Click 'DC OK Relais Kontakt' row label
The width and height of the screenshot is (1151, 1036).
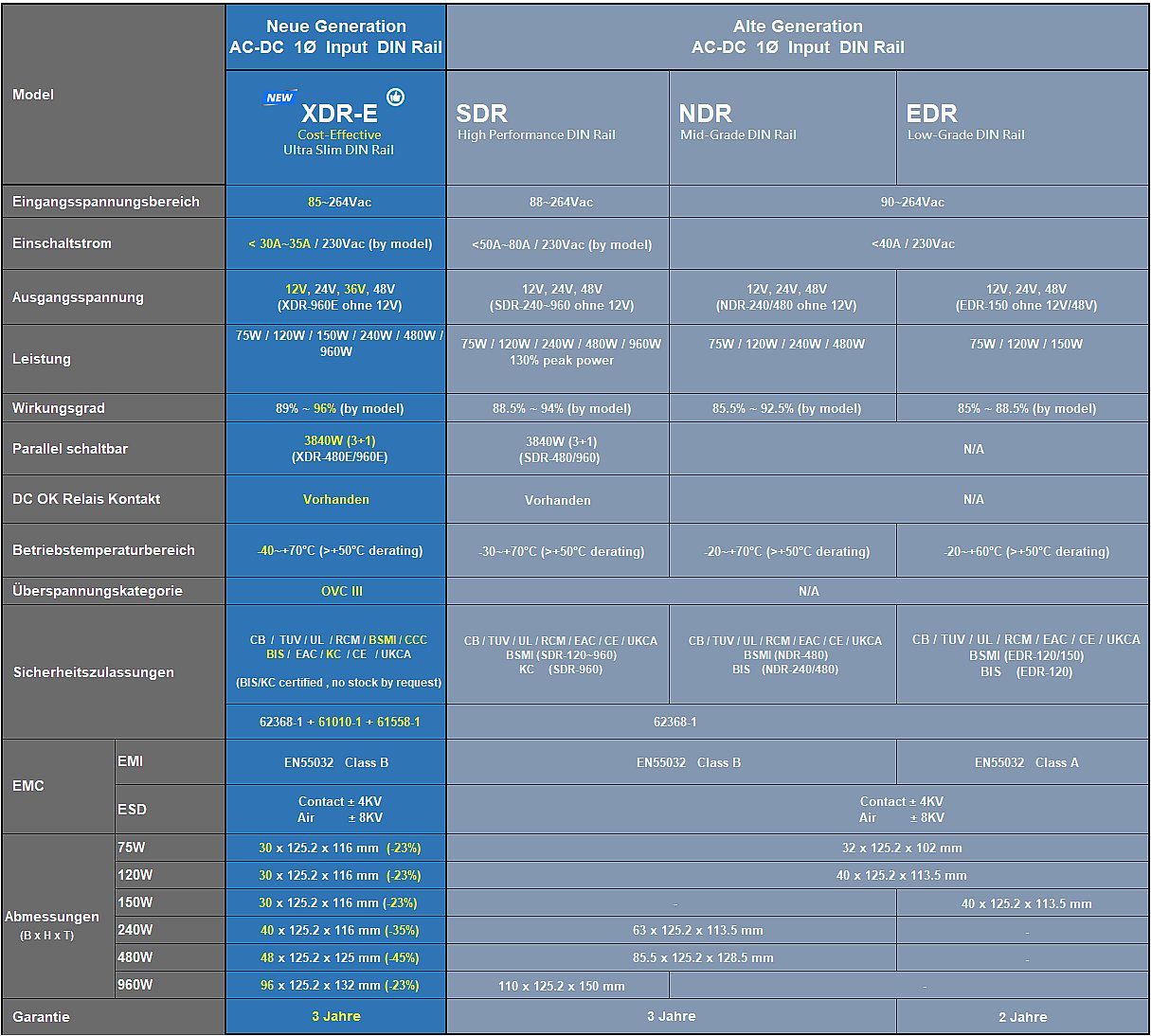click(86, 499)
